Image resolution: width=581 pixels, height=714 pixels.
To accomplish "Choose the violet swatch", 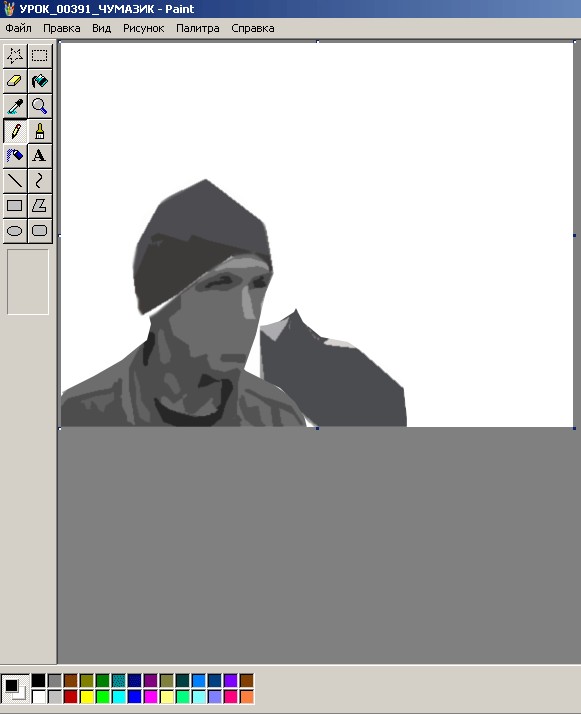I will [x=230, y=681].
